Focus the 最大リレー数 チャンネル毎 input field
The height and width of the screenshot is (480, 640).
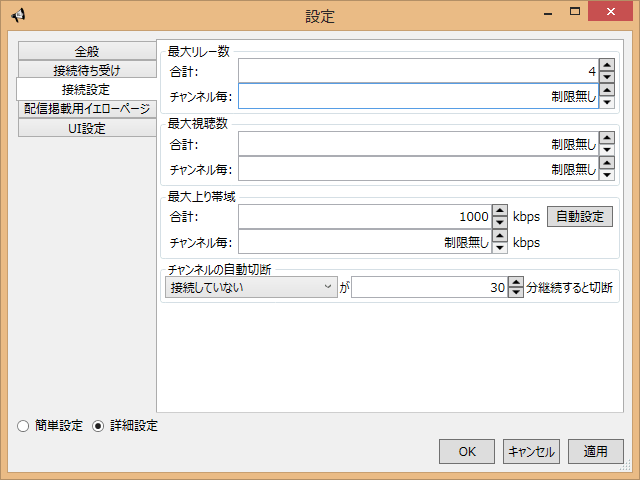tap(419, 96)
